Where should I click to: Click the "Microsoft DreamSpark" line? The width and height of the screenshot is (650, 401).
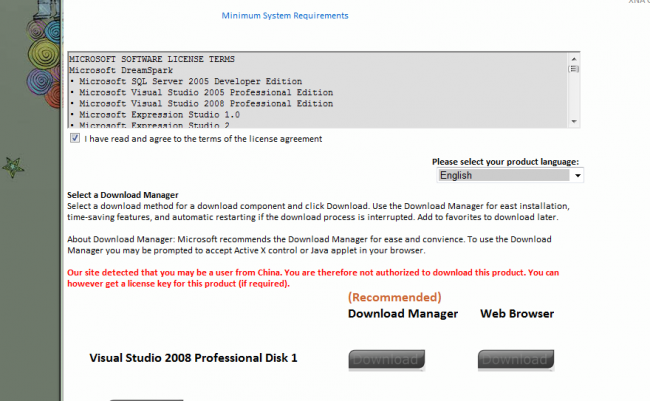[x=121, y=70]
